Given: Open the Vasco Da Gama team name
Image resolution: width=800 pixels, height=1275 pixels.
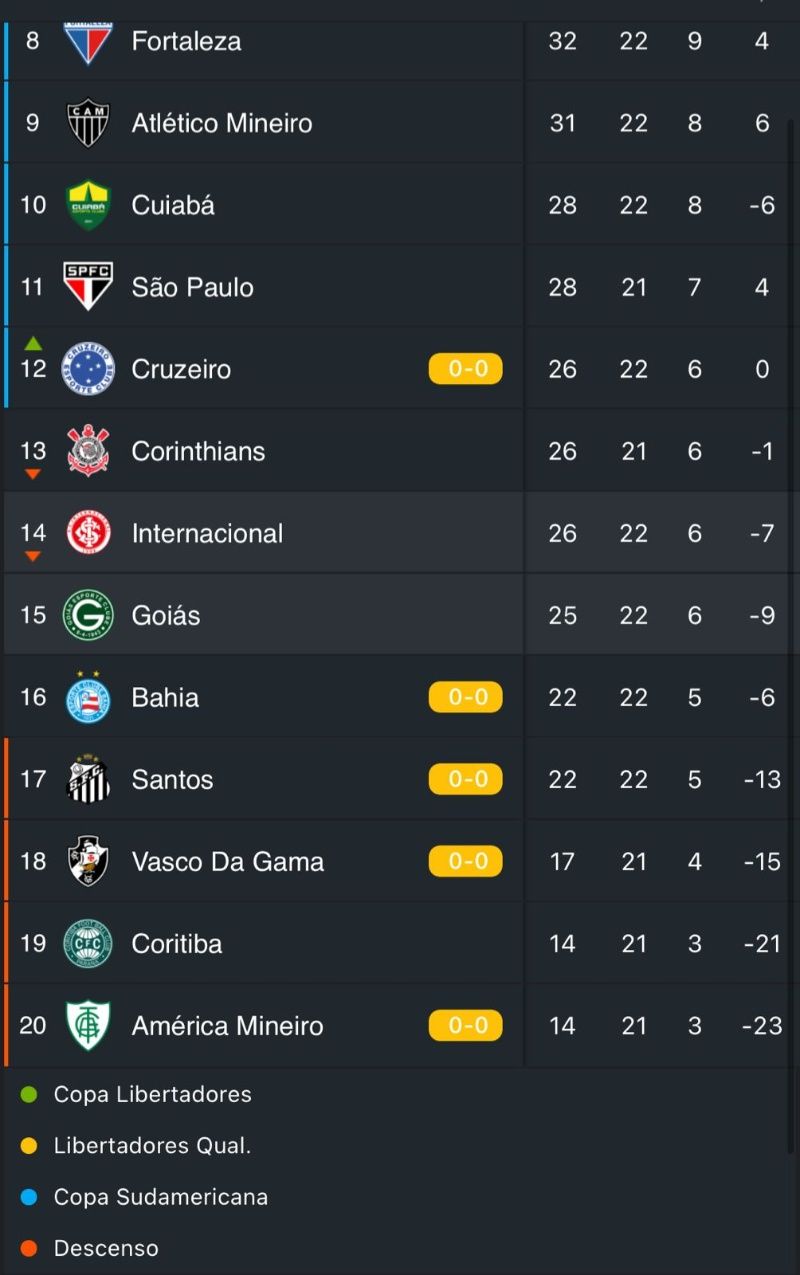Looking at the screenshot, I should tap(228, 862).
